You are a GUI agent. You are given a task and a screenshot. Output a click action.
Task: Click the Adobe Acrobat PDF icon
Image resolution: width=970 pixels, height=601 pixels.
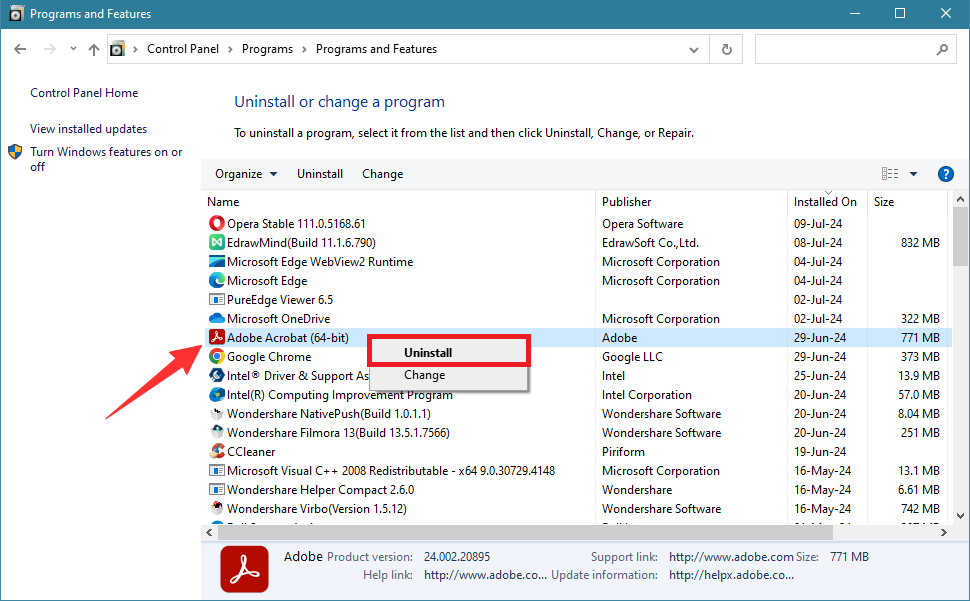pyautogui.click(x=217, y=337)
